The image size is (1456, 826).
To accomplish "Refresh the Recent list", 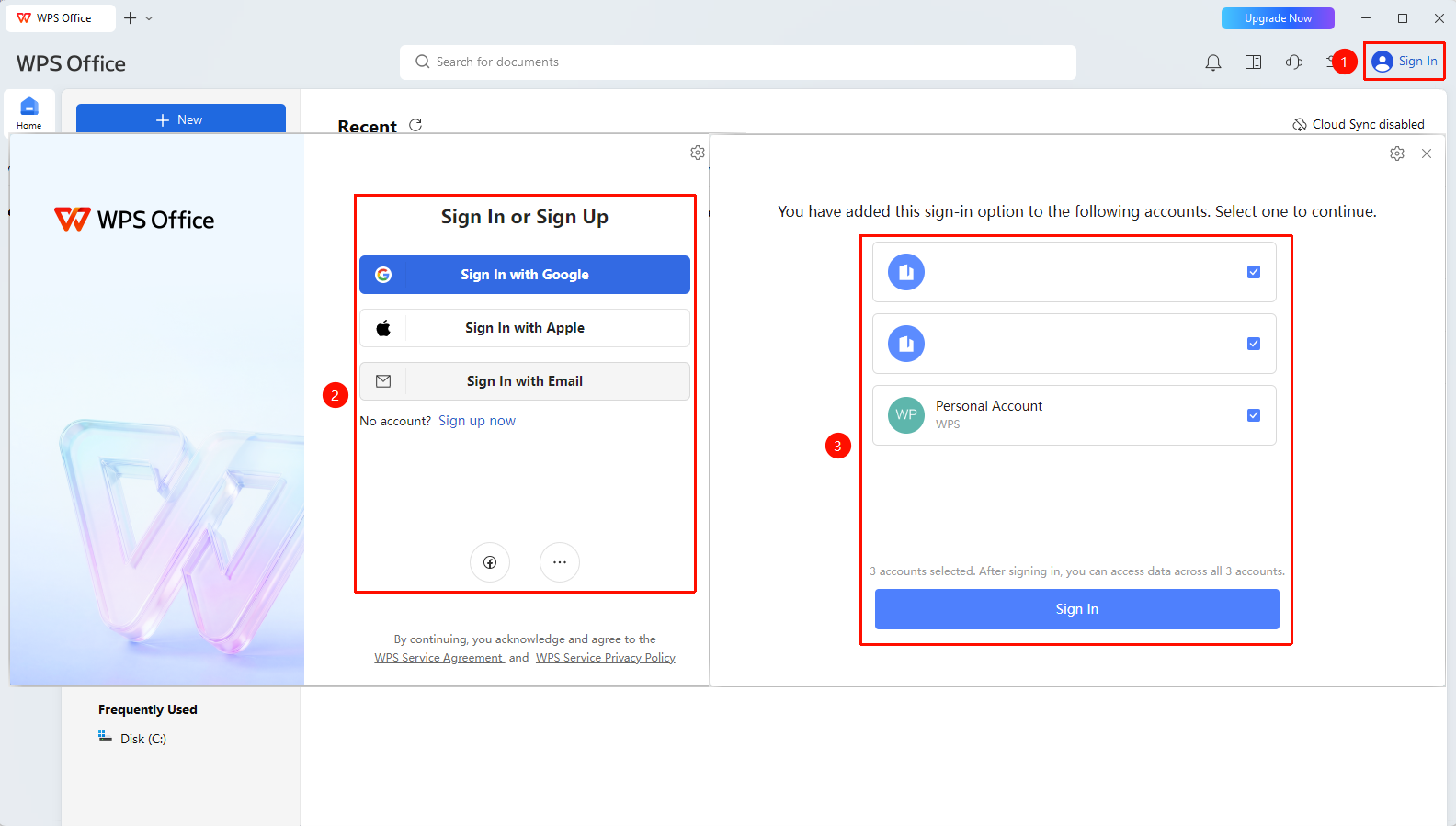I will pos(415,125).
